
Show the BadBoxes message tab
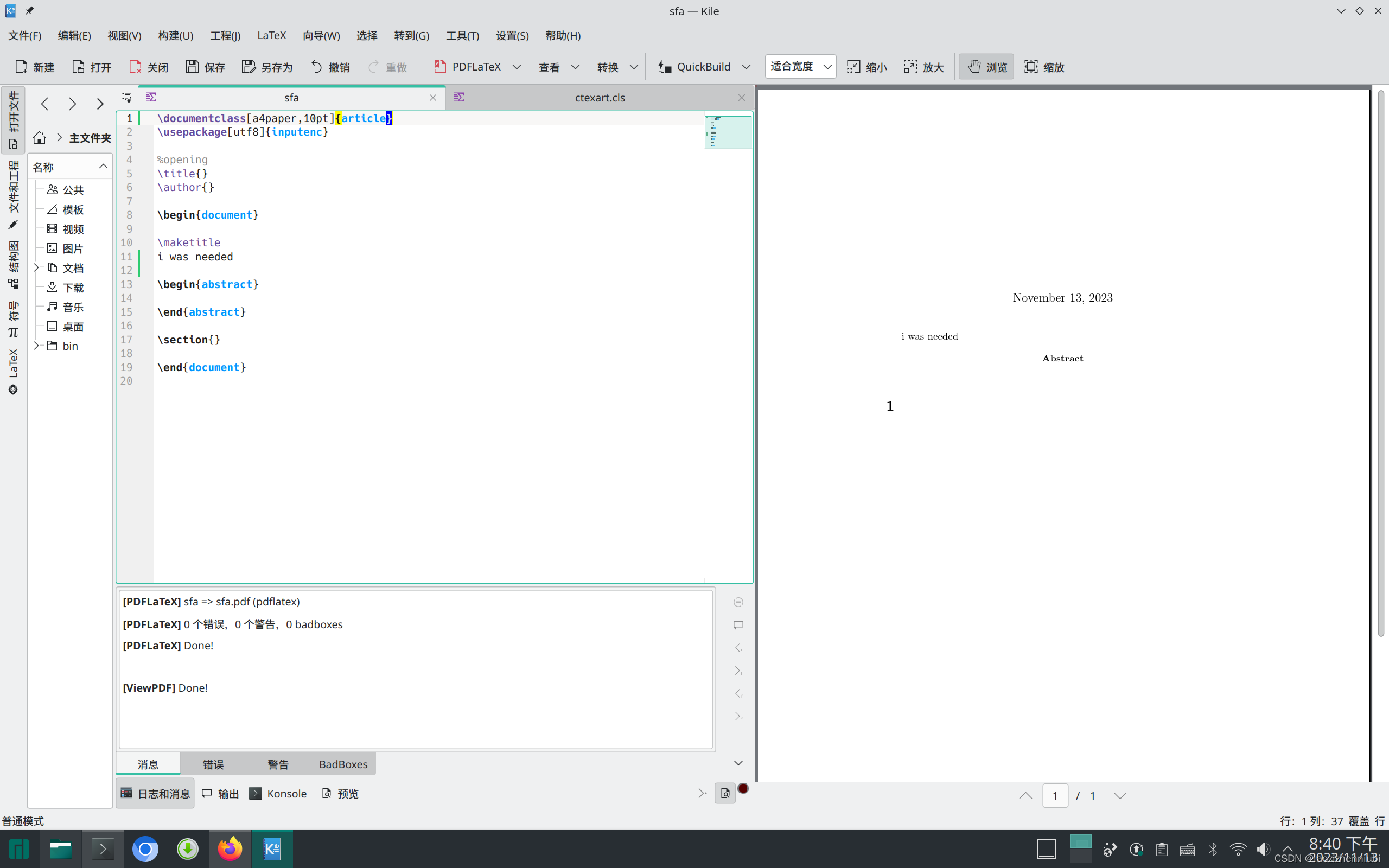(343, 764)
